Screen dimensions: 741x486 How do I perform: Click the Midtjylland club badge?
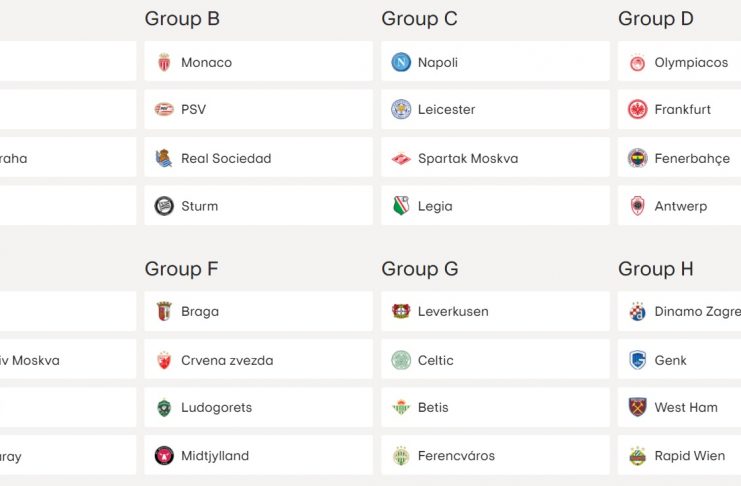(x=164, y=456)
